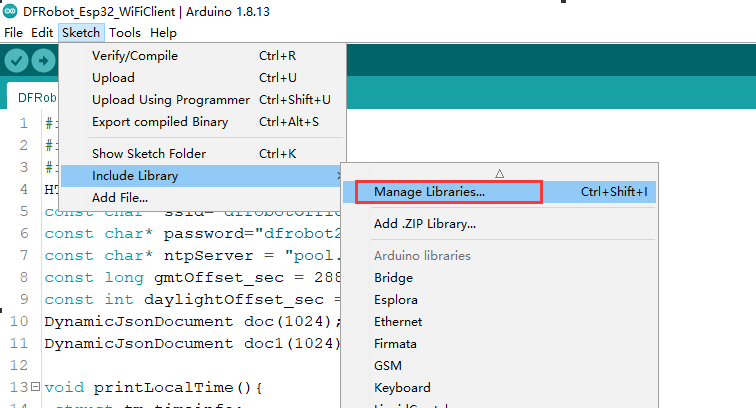Click 'ntpServer' on line 7
The width and height of the screenshot is (756, 408).
click(208, 256)
